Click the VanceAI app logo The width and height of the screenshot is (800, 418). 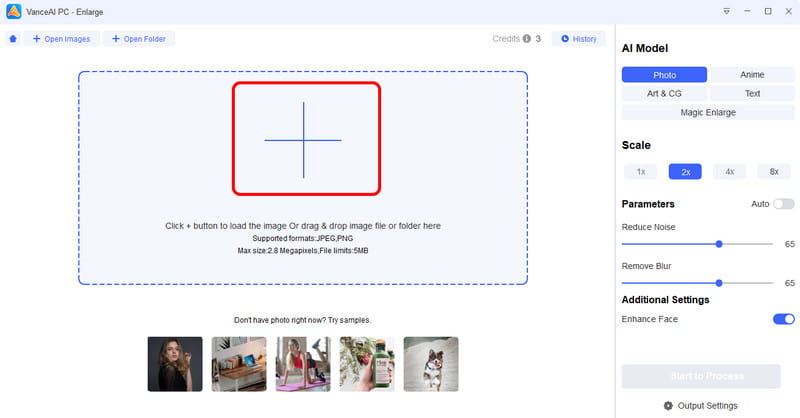pyautogui.click(x=14, y=11)
